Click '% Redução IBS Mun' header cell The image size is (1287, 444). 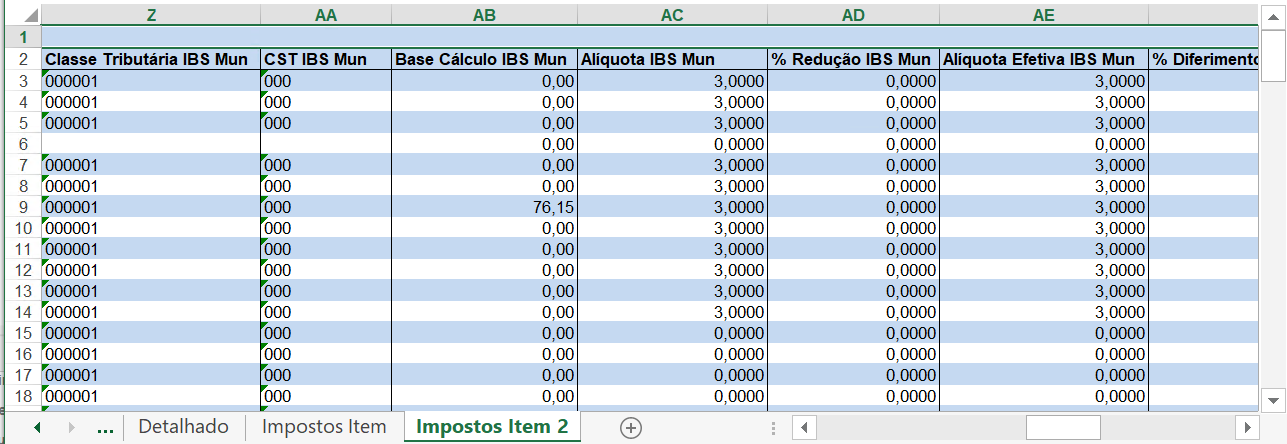tap(853, 59)
